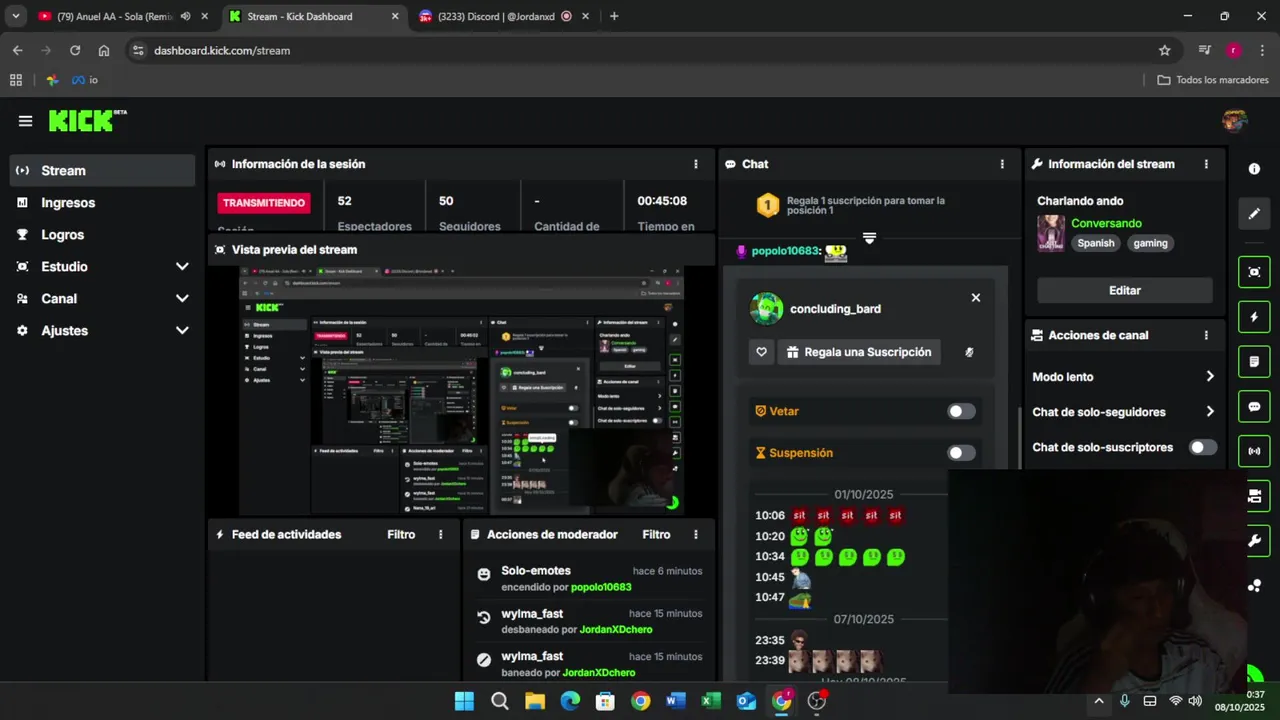Click the wrench icon in right sidebar
The image size is (1280, 720).
1254,541
